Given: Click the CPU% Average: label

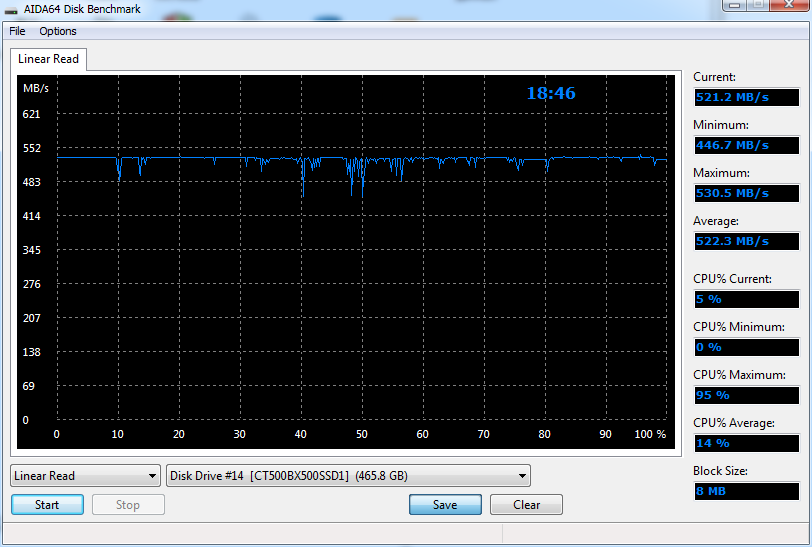Looking at the screenshot, I should click(734, 423).
